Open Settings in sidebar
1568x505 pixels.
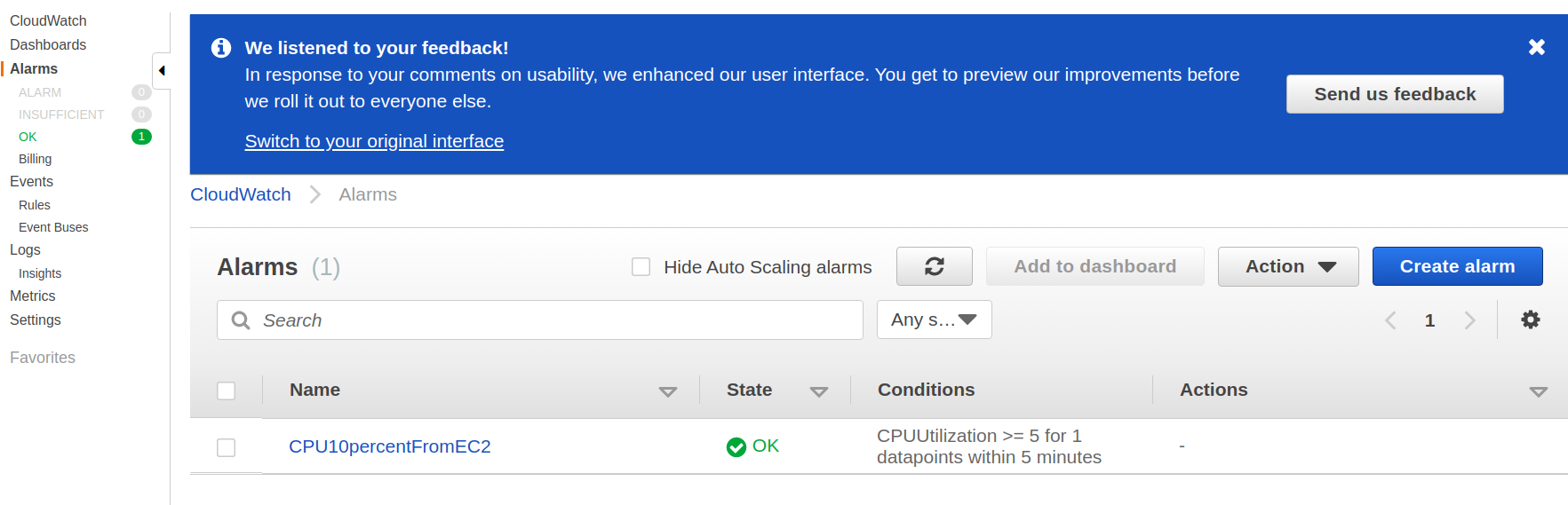[36, 320]
